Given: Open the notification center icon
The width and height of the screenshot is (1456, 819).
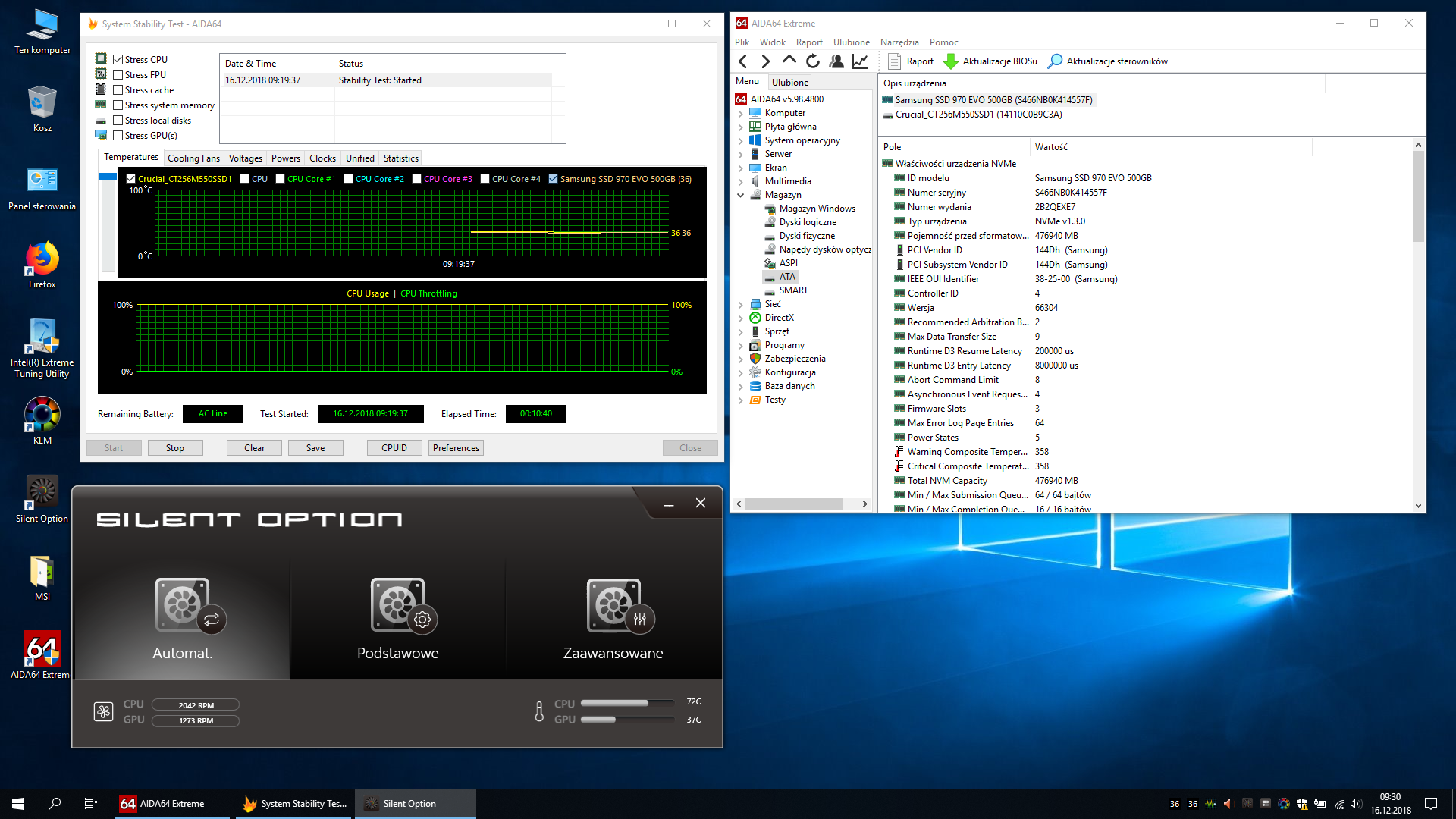Looking at the screenshot, I should 1431,804.
